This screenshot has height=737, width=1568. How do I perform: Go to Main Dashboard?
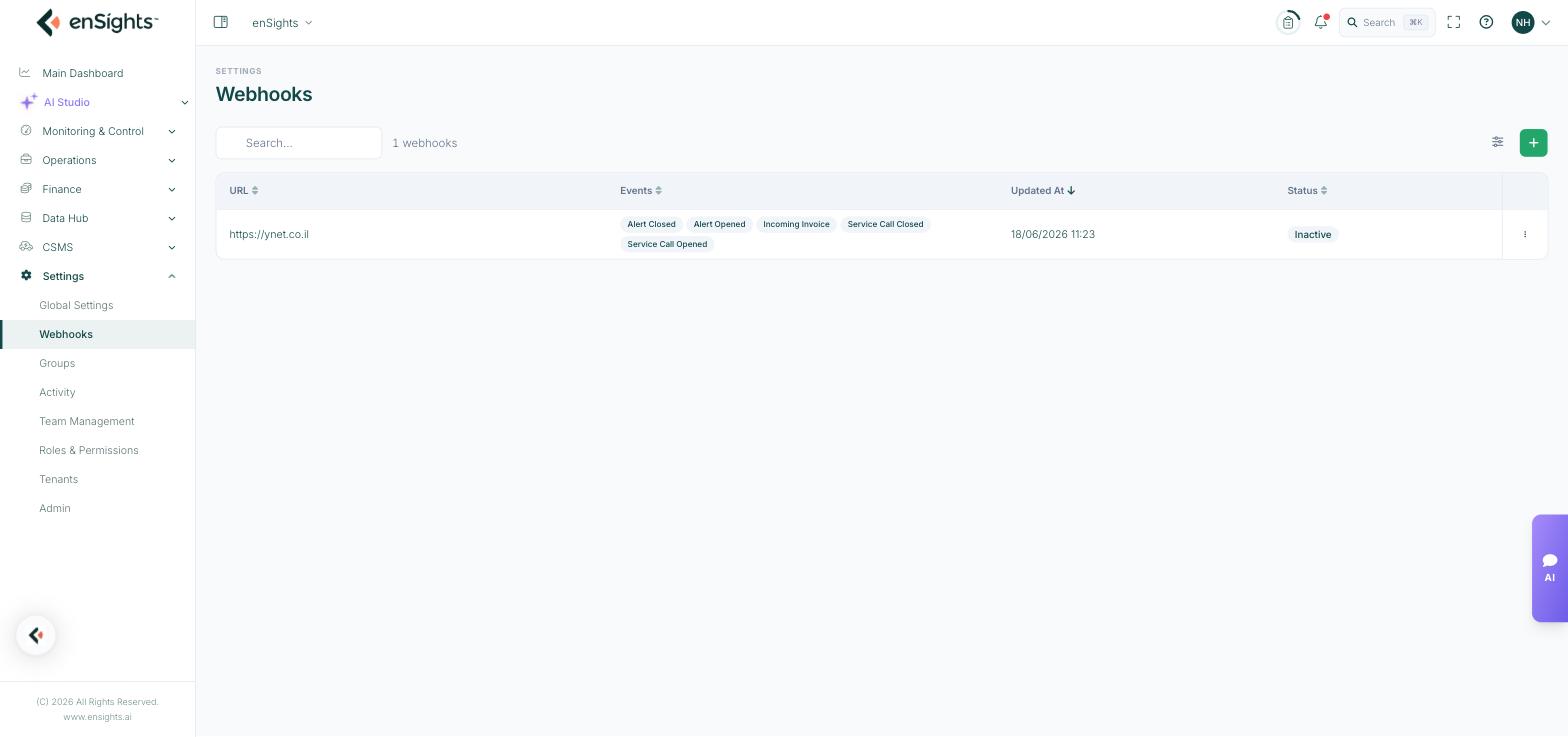click(x=83, y=73)
